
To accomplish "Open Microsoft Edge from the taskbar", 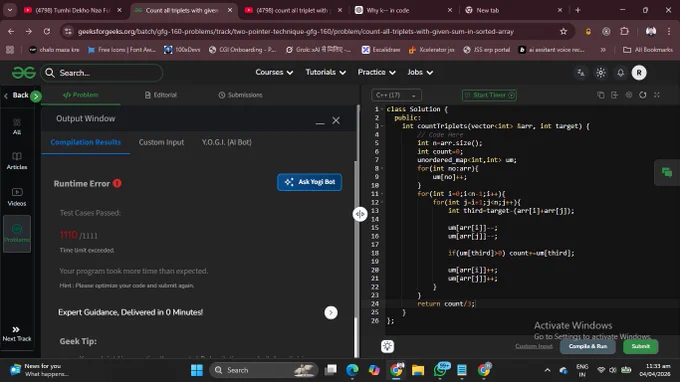I will click(x=352, y=370).
